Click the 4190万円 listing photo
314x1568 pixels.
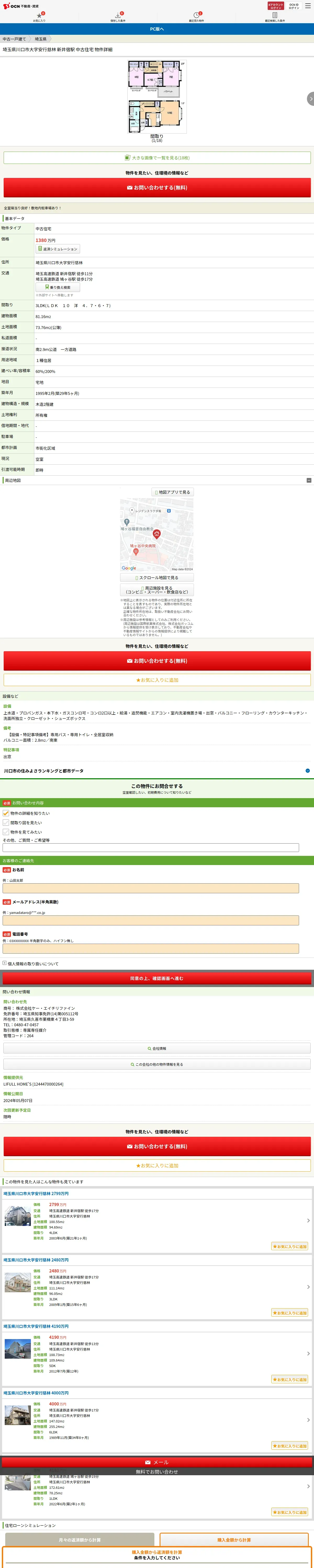point(18,1348)
